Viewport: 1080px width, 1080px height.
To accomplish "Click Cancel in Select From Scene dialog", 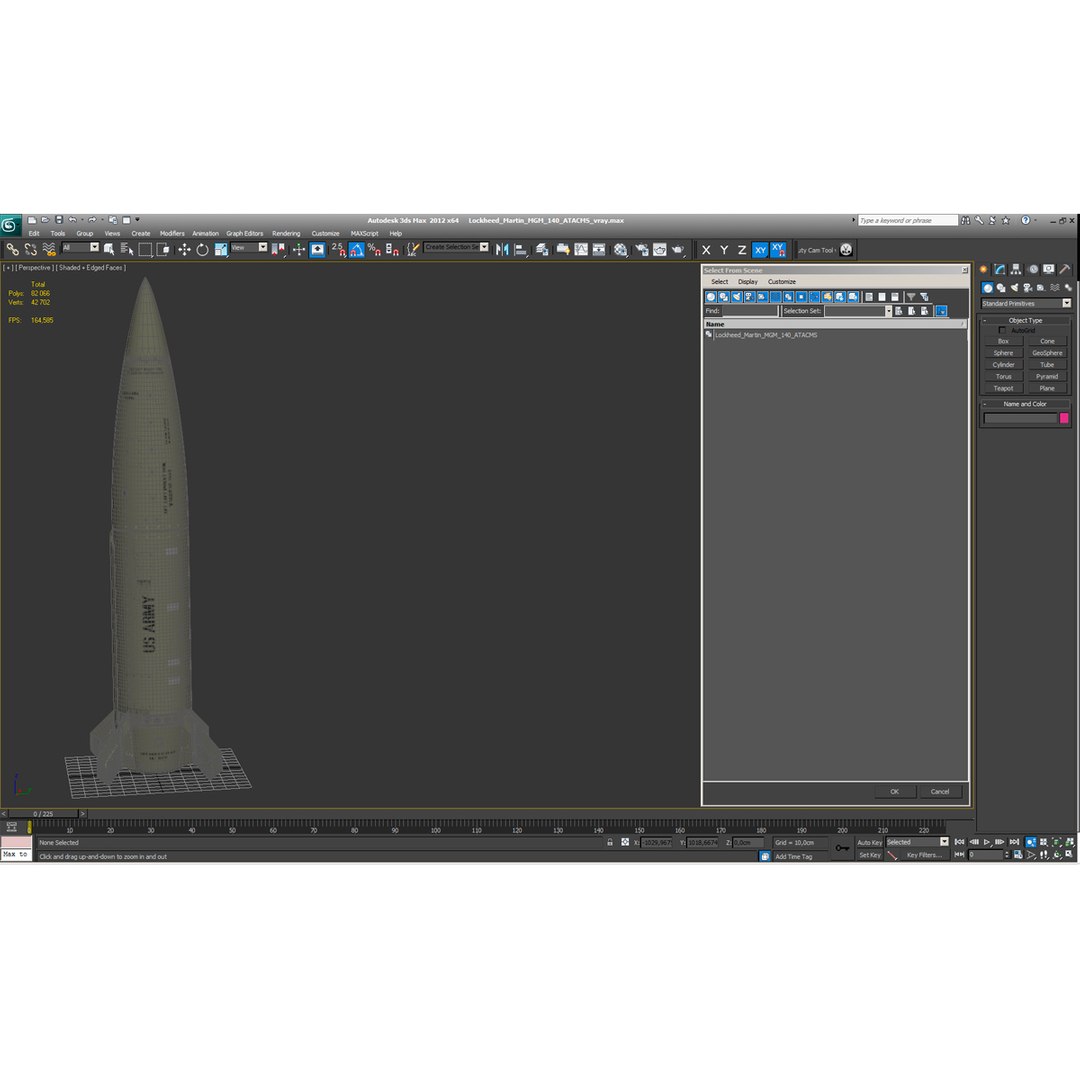I will coord(939,791).
